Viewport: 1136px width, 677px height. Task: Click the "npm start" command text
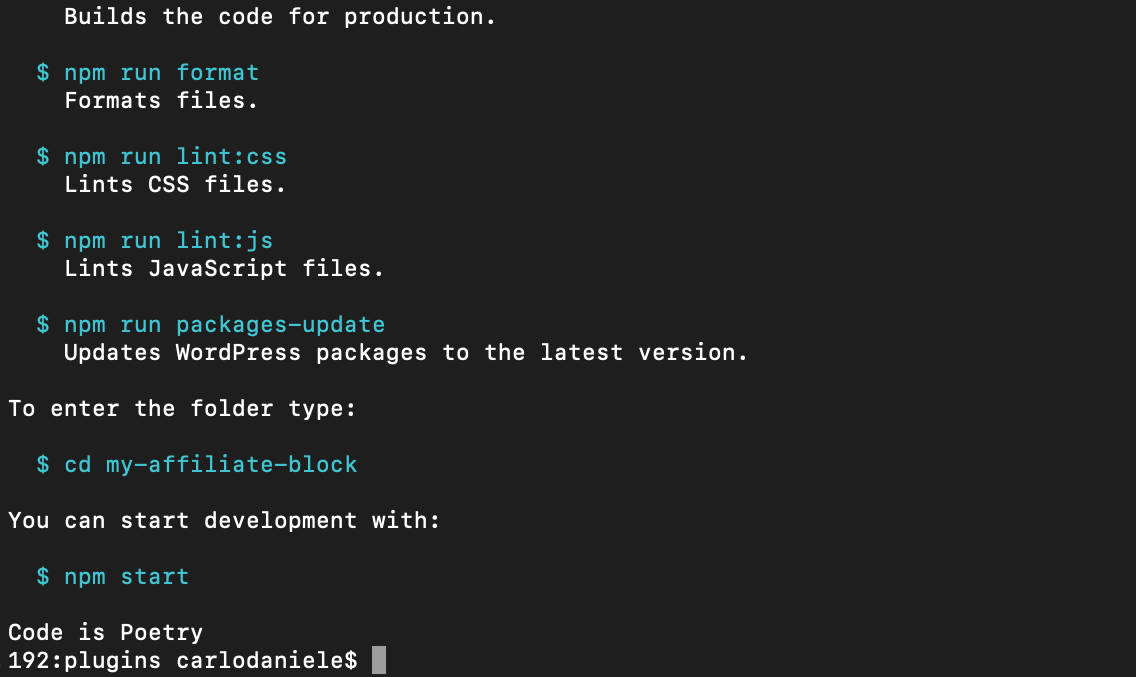pos(126,577)
